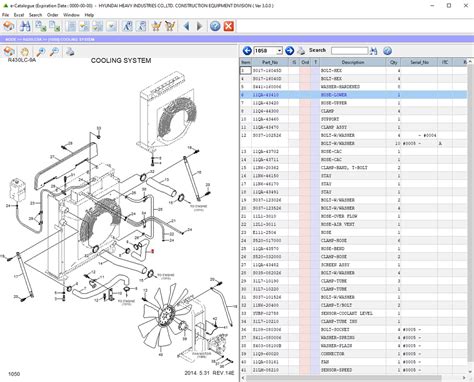Go to next page with right triangle arrow
This screenshot has height=382, width=474.
[199, 26]
